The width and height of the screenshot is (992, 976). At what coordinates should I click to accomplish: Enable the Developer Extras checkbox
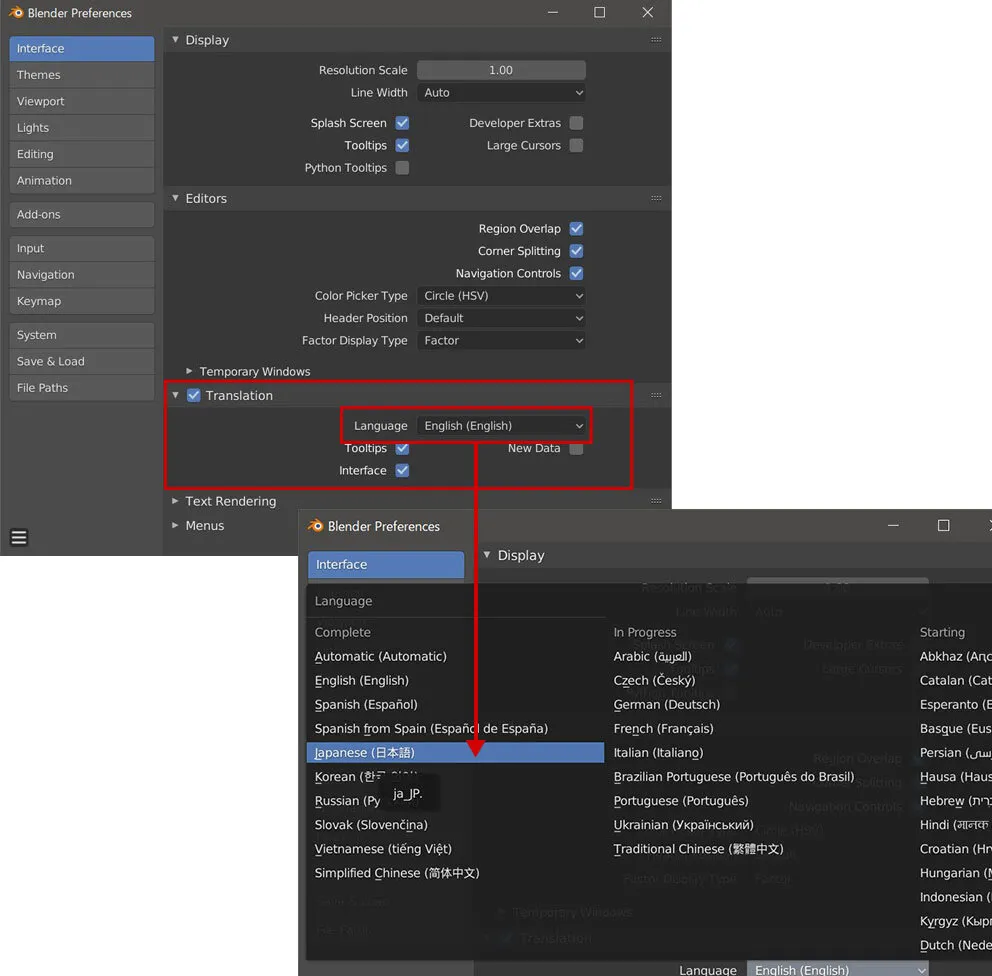(576, 123)
